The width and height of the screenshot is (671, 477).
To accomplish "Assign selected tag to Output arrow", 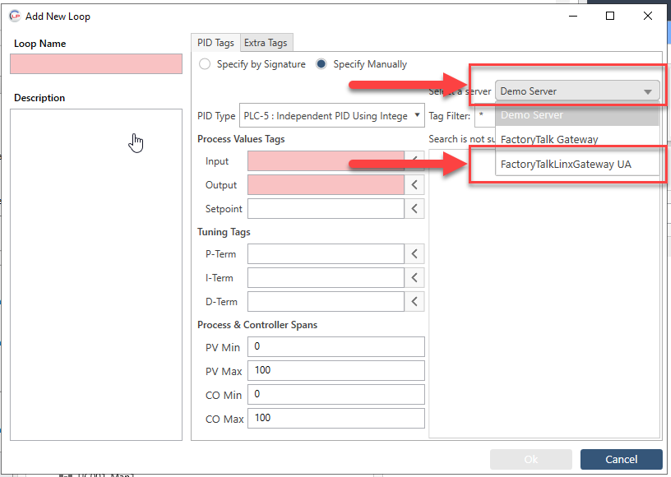I will (414, 185).
